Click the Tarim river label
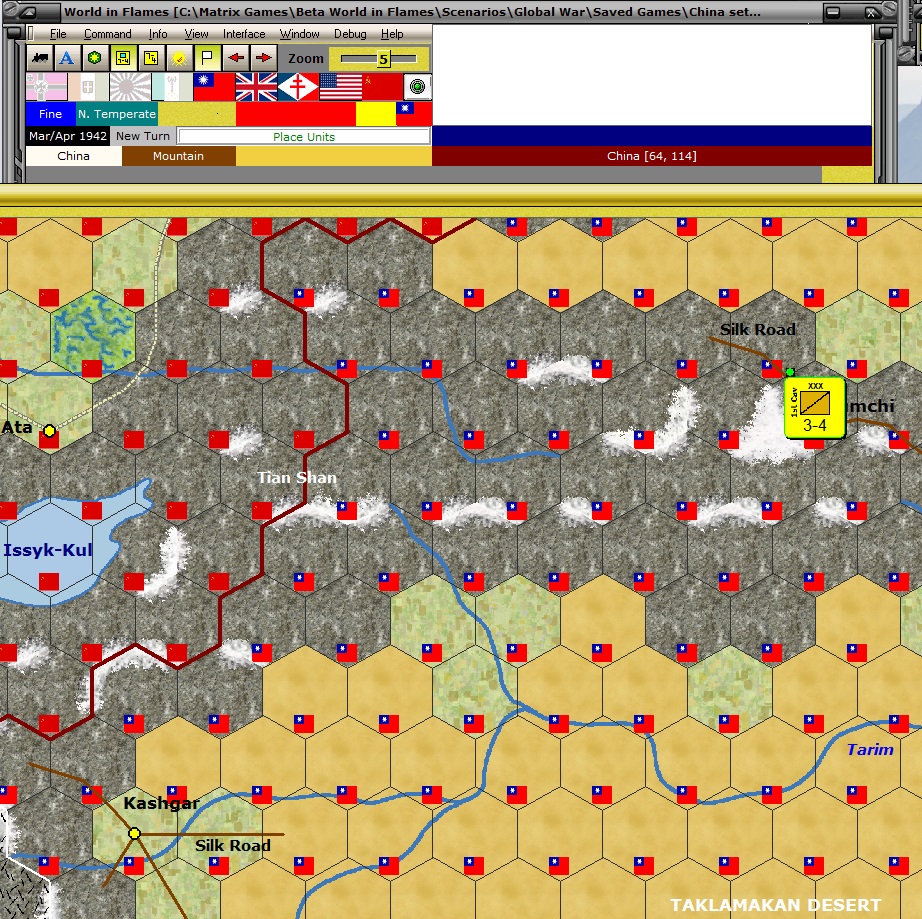The image size is (922, 919). pyautogui.click(x=870, y=750)
